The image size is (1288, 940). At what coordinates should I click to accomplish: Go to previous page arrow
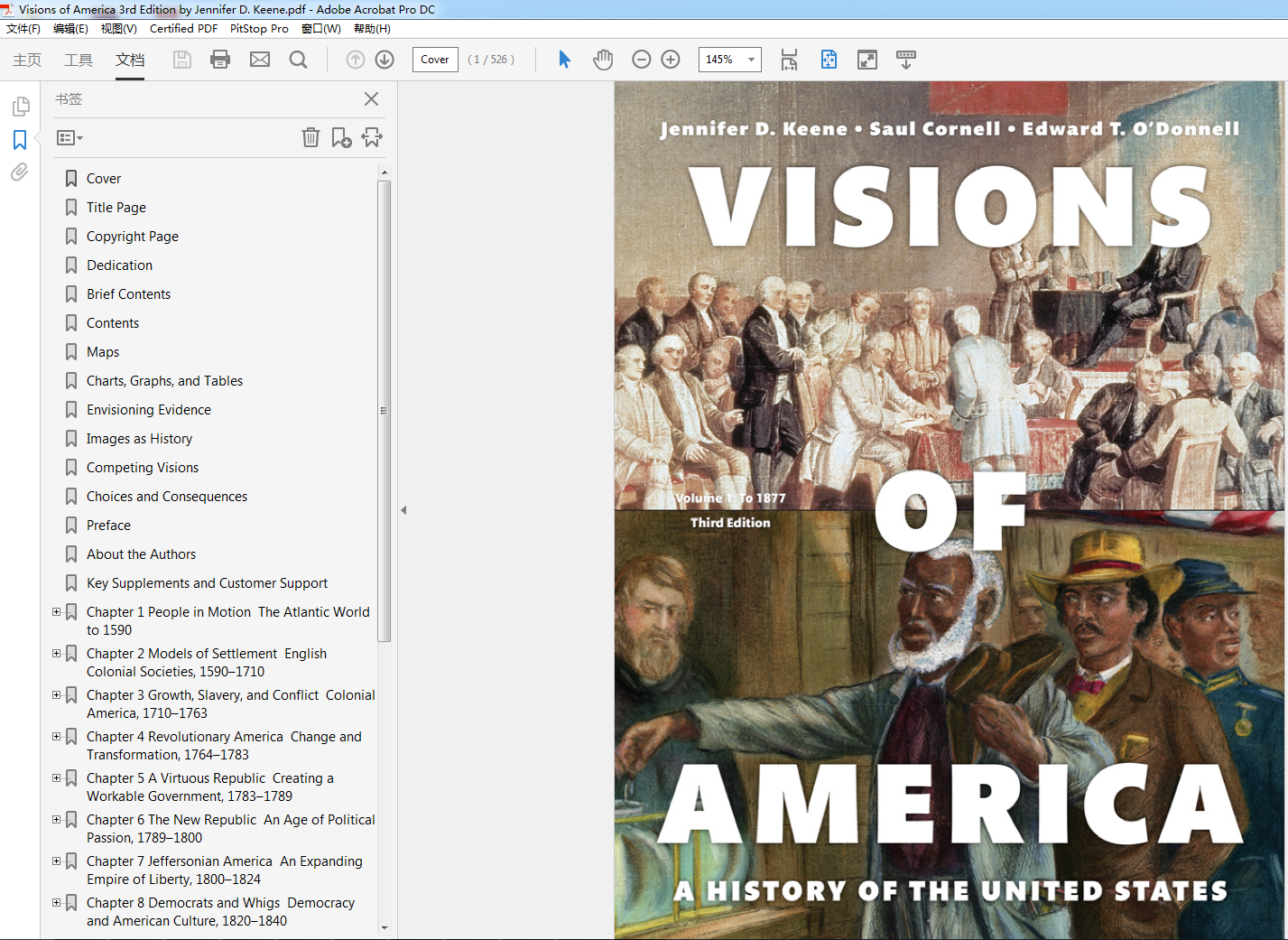(356, 60)
